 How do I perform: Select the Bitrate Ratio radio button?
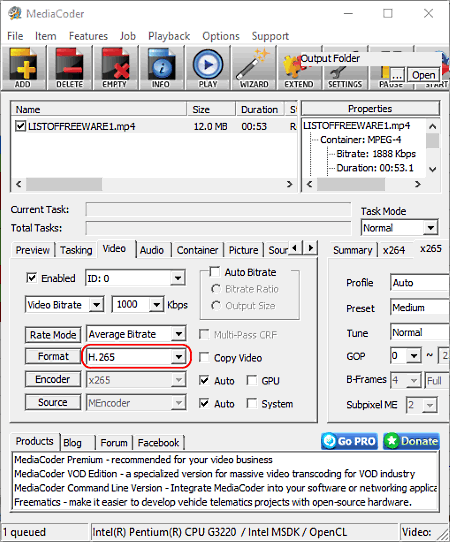216,289
